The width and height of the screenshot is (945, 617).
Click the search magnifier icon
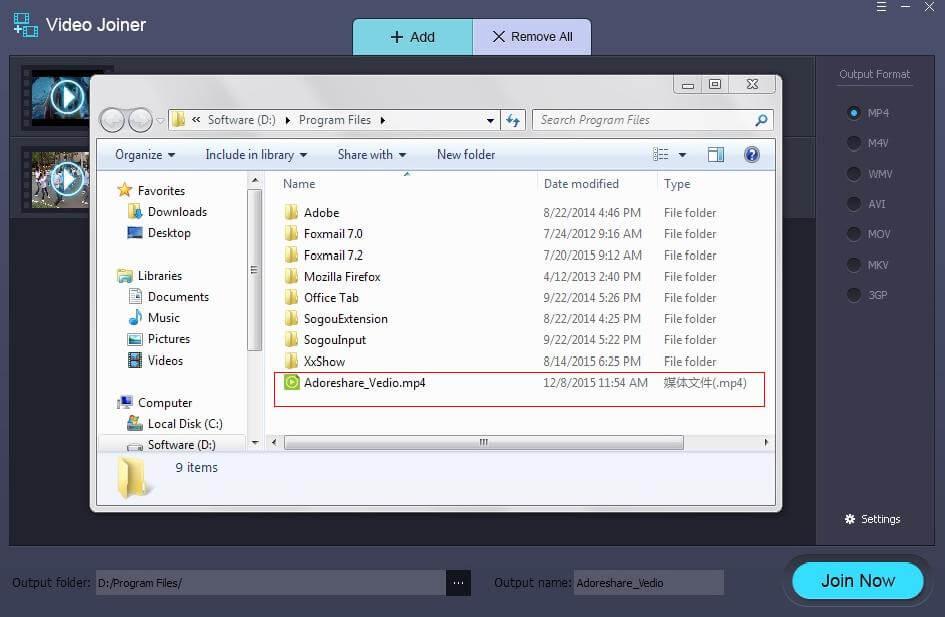click(x=762, y=120)
